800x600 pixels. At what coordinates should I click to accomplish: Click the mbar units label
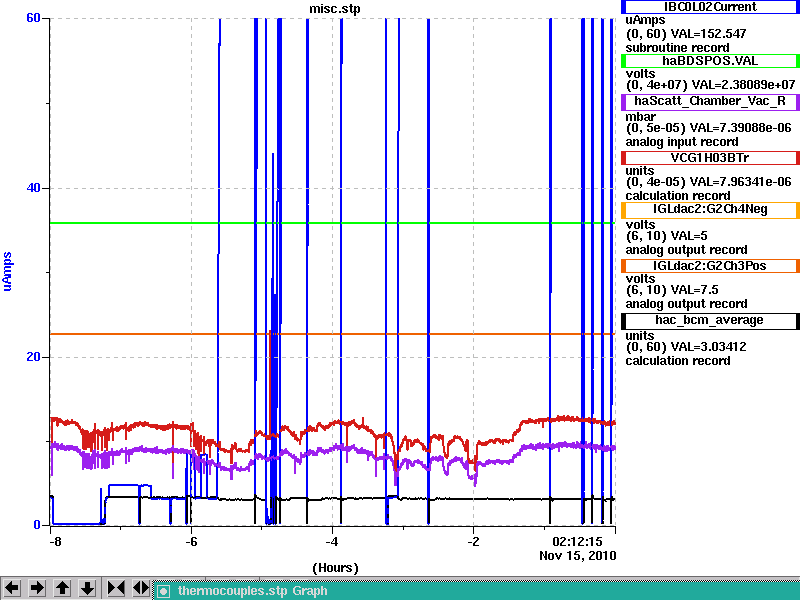640,117
